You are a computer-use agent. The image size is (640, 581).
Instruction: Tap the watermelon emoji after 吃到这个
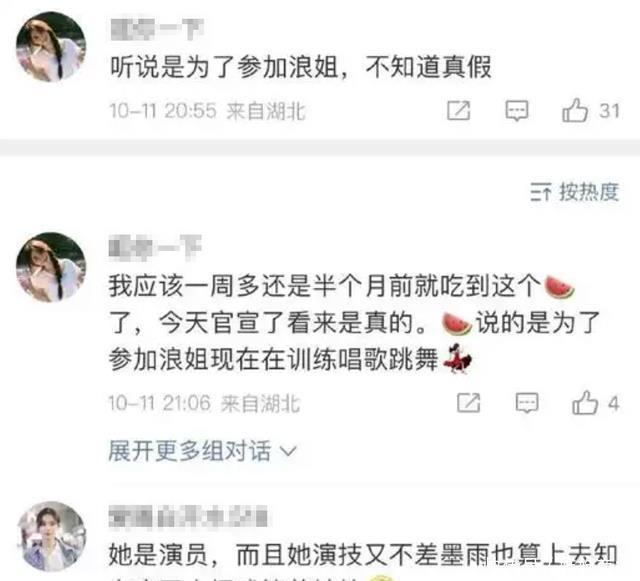[559, 286]
